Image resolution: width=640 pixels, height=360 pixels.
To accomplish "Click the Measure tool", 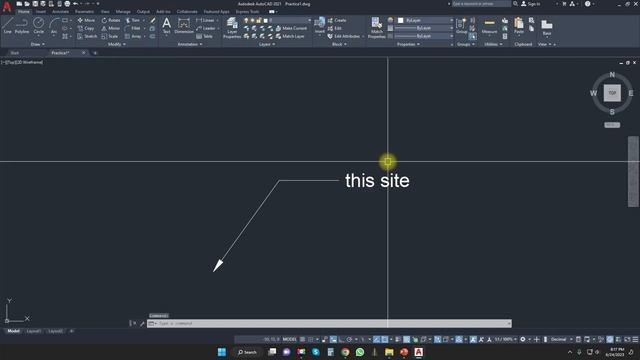I will tap(489, 26).
